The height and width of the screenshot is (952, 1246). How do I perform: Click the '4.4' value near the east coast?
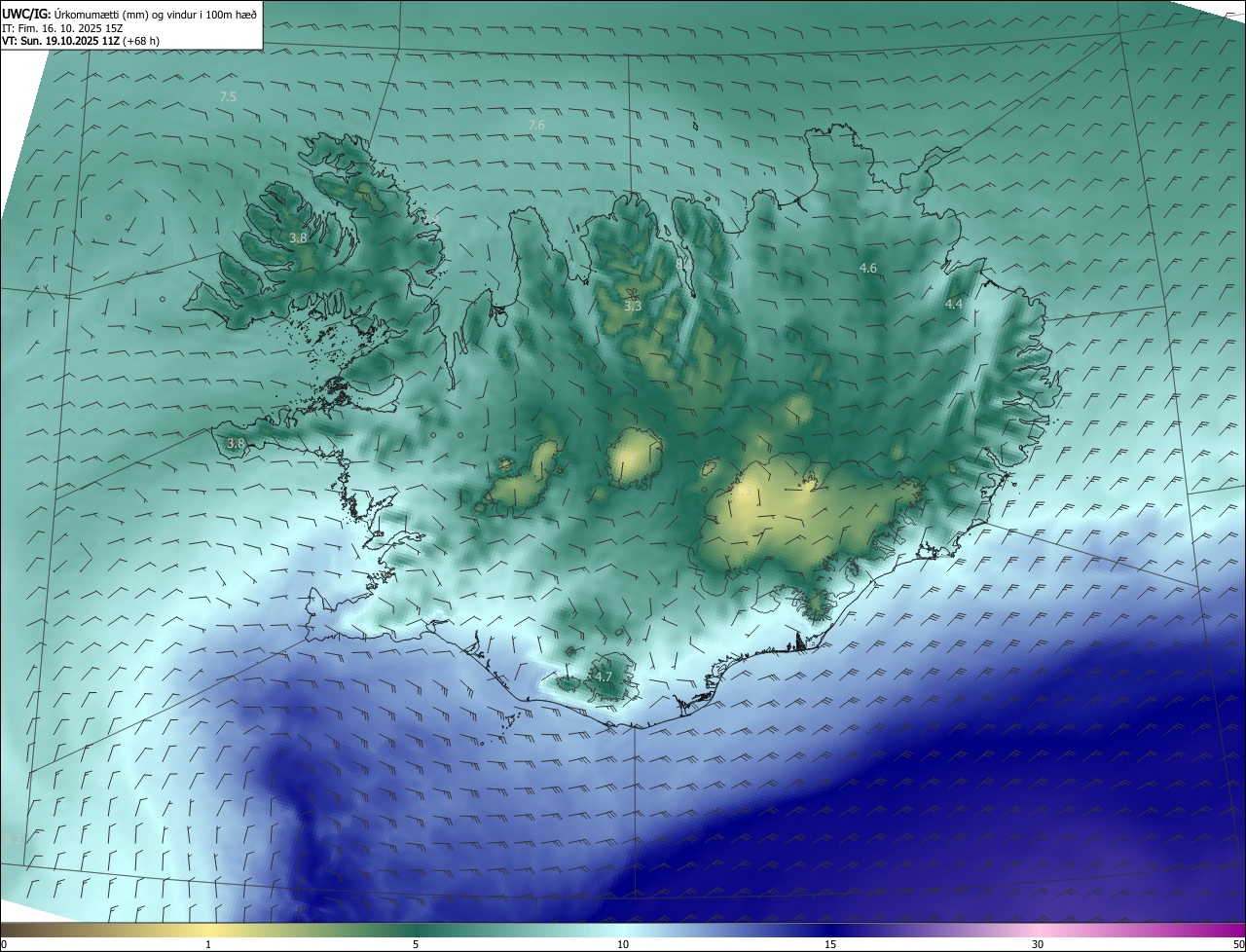(x=954, y=305)
